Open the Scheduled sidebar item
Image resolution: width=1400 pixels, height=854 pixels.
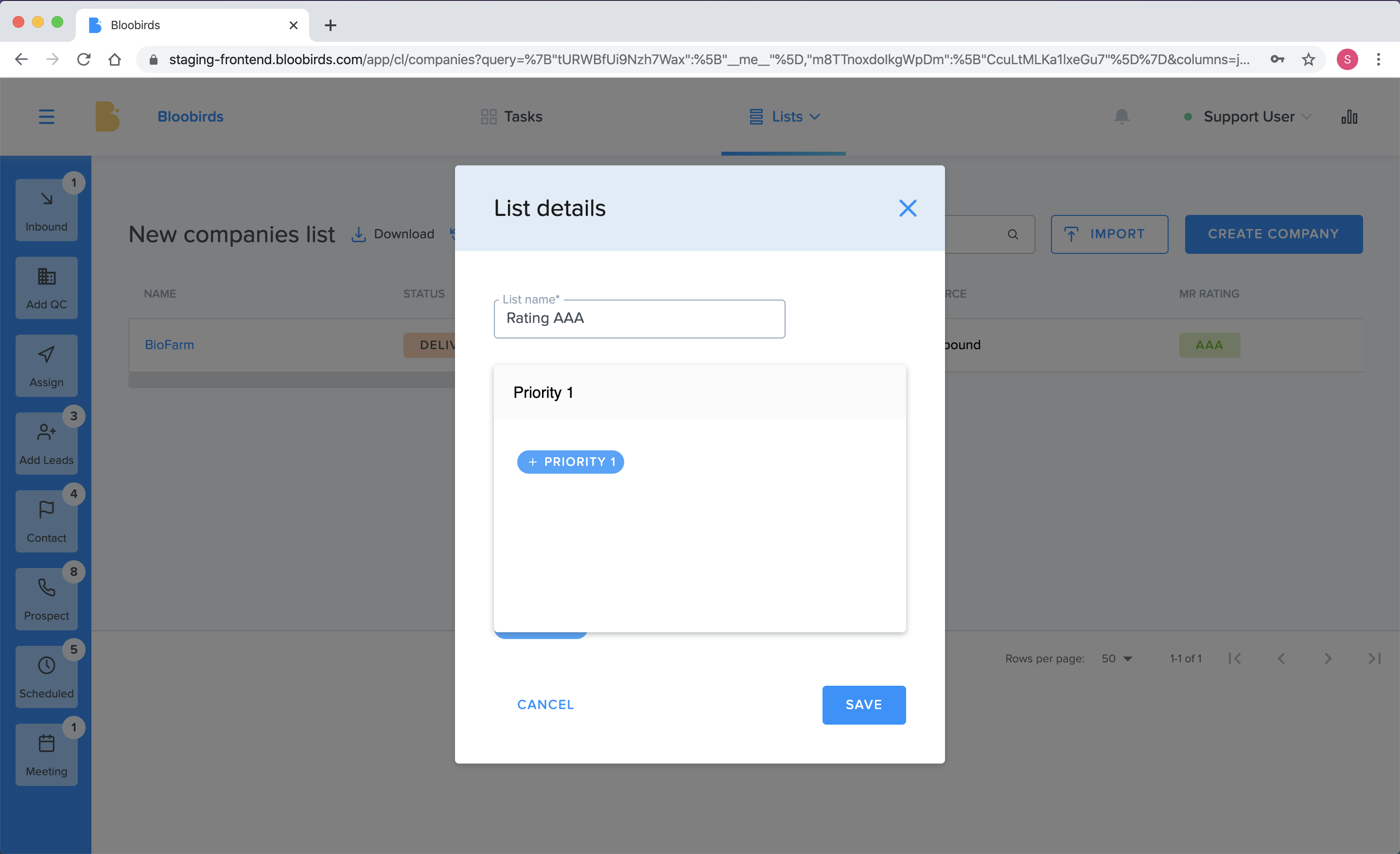[x=47, y=677]
